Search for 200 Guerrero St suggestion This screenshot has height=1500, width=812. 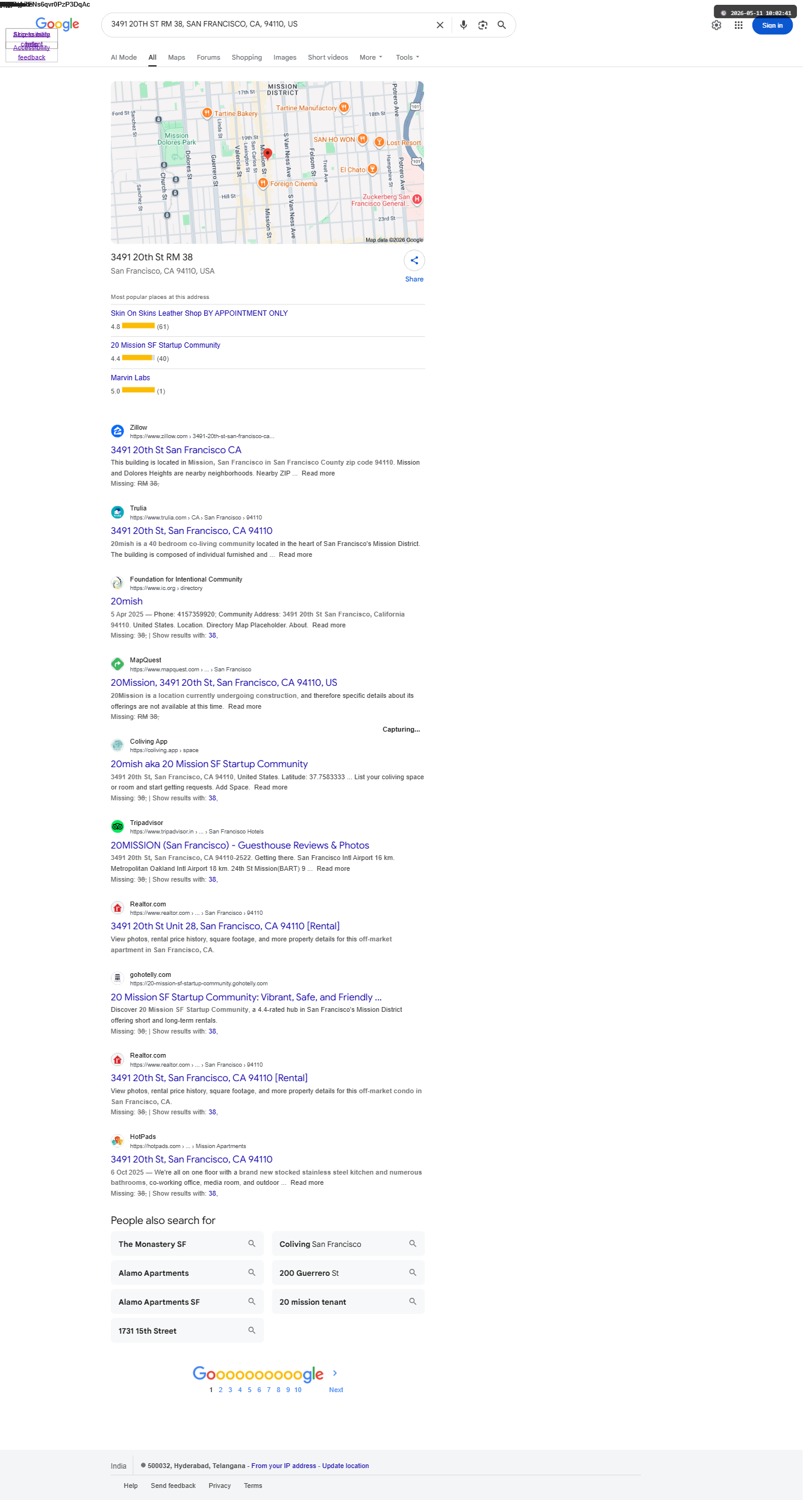pos(348,1273)
